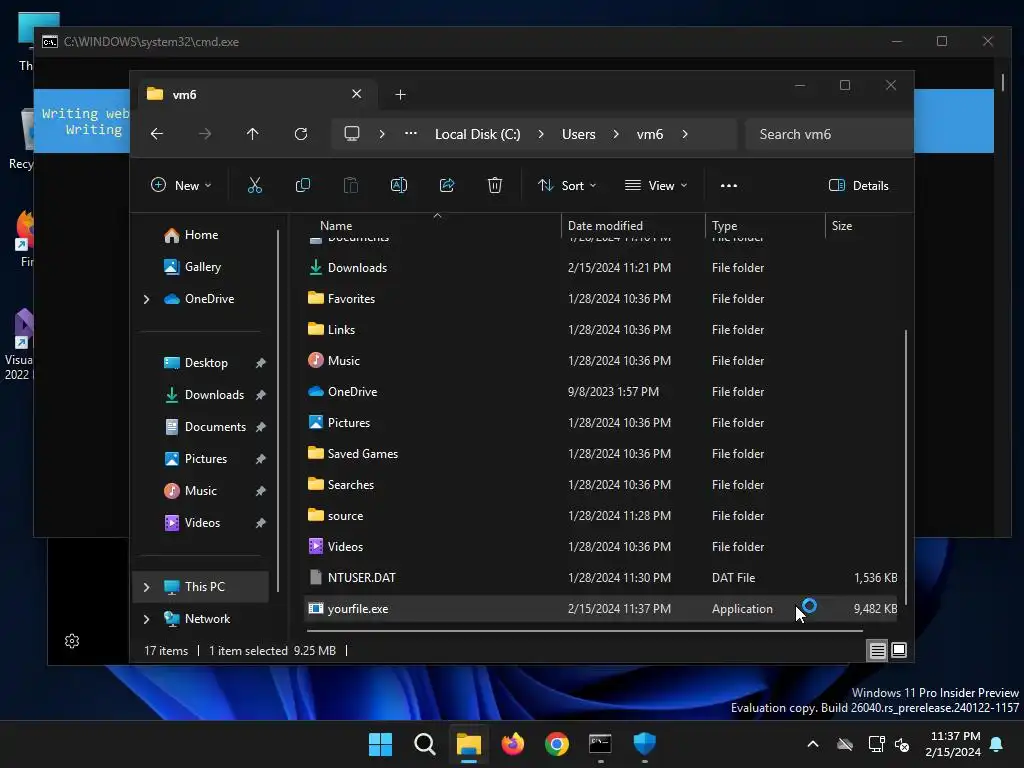
Task: Open the View dropdown menu
Action: click(x=656, y=185)
